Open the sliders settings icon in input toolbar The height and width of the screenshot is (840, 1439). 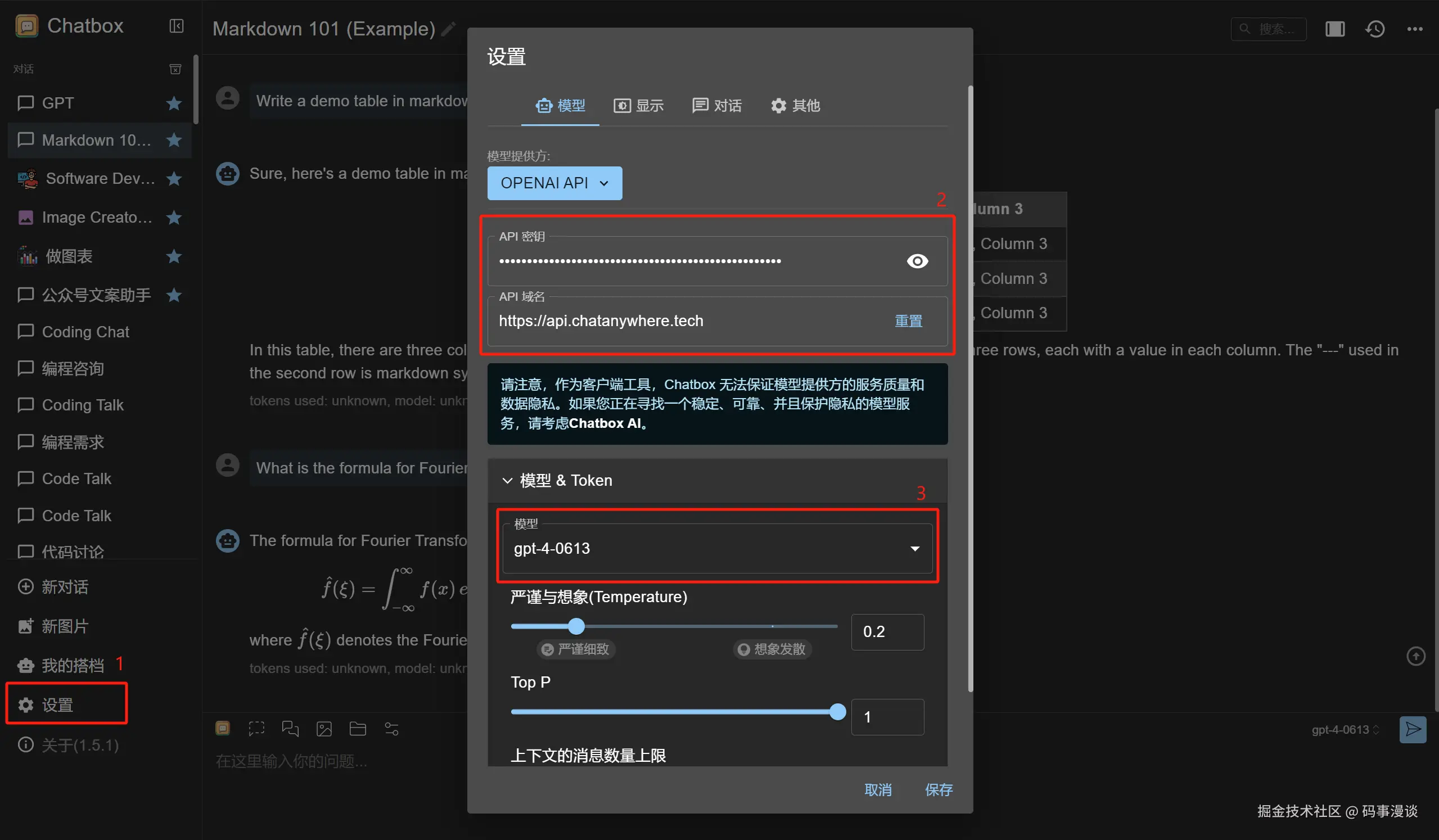pyautogui.click(x=392, y=729)
